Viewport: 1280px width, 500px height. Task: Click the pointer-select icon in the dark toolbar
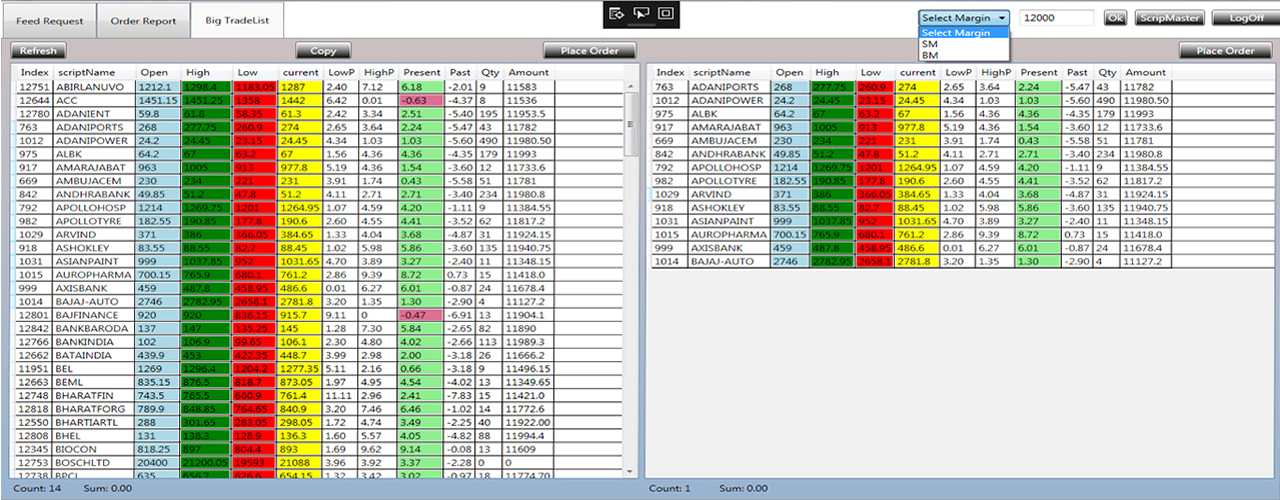pos(641,13)
